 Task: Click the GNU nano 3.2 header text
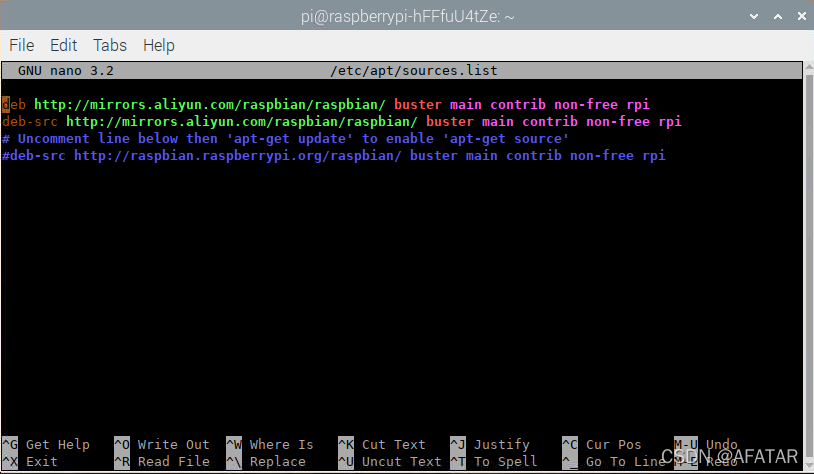[x=65, y=71]
